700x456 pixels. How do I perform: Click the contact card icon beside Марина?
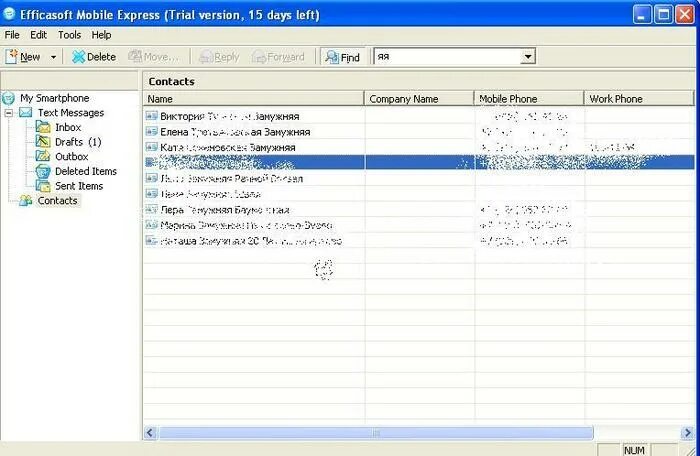point(151,225)
